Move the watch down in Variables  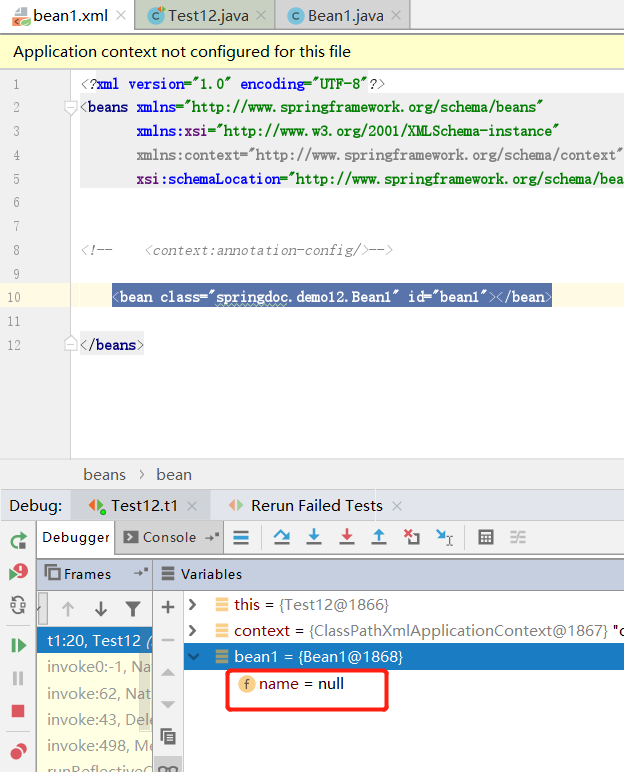[x=168, y=705]
